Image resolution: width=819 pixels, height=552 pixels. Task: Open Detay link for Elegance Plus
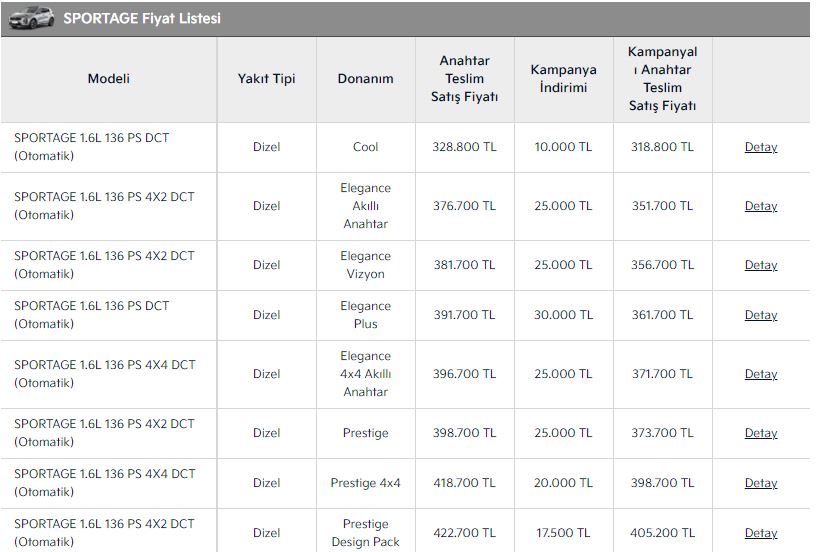tap(761, 315)
